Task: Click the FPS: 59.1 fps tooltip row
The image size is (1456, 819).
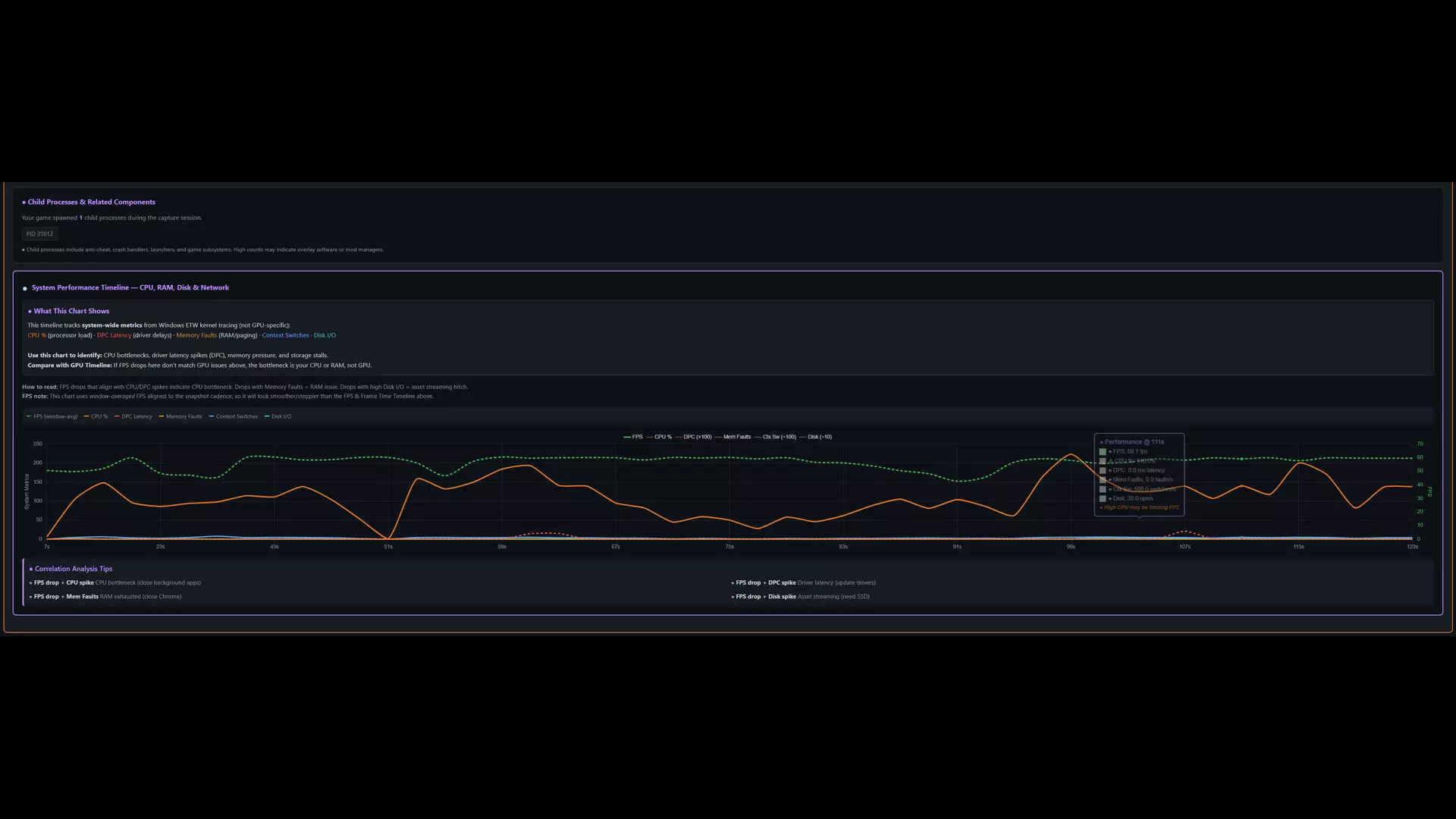Action: coord(1124,451)
